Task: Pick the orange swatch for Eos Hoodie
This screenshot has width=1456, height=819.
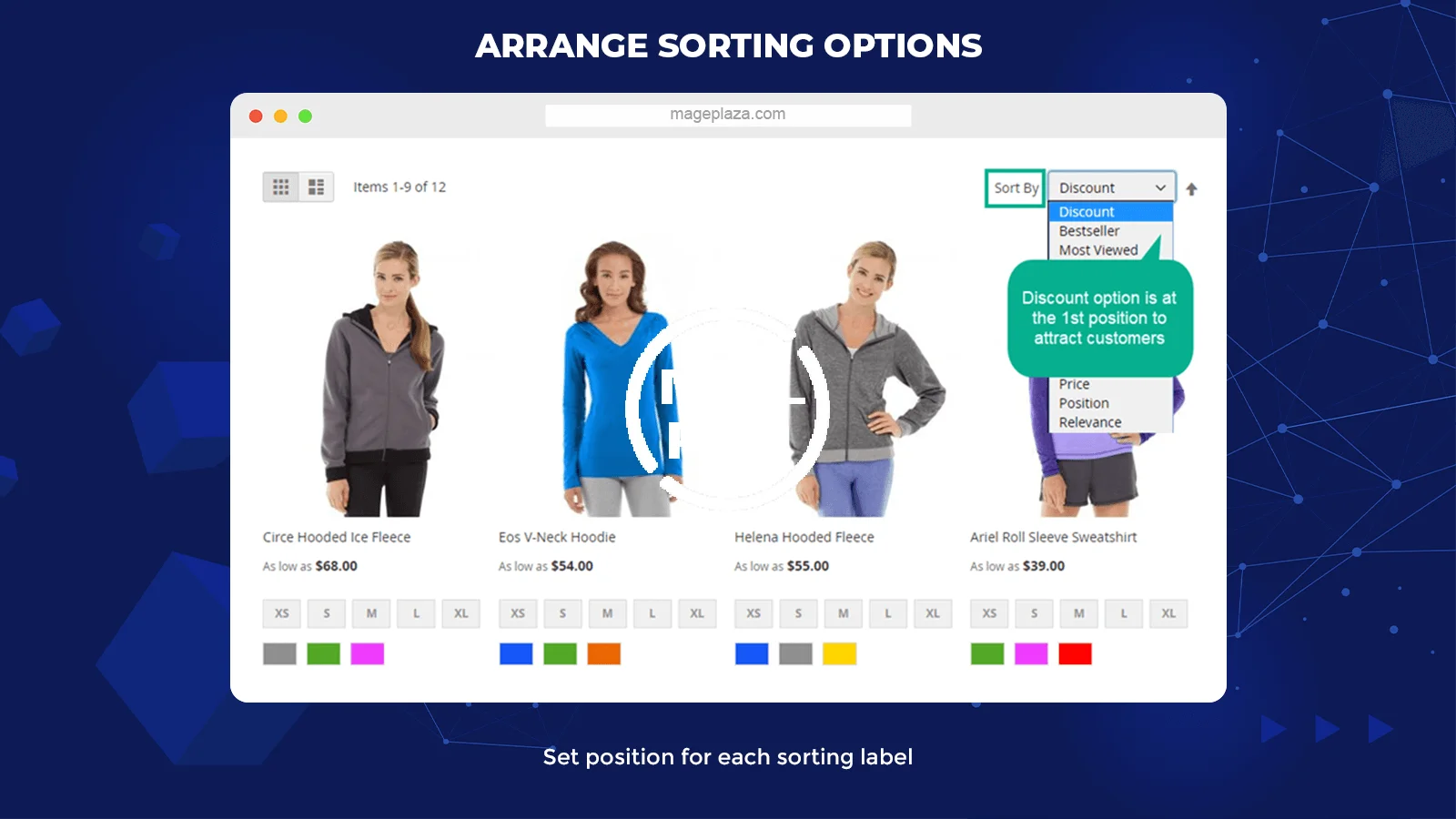Action: pyautogui.click(x=604, y=653)
